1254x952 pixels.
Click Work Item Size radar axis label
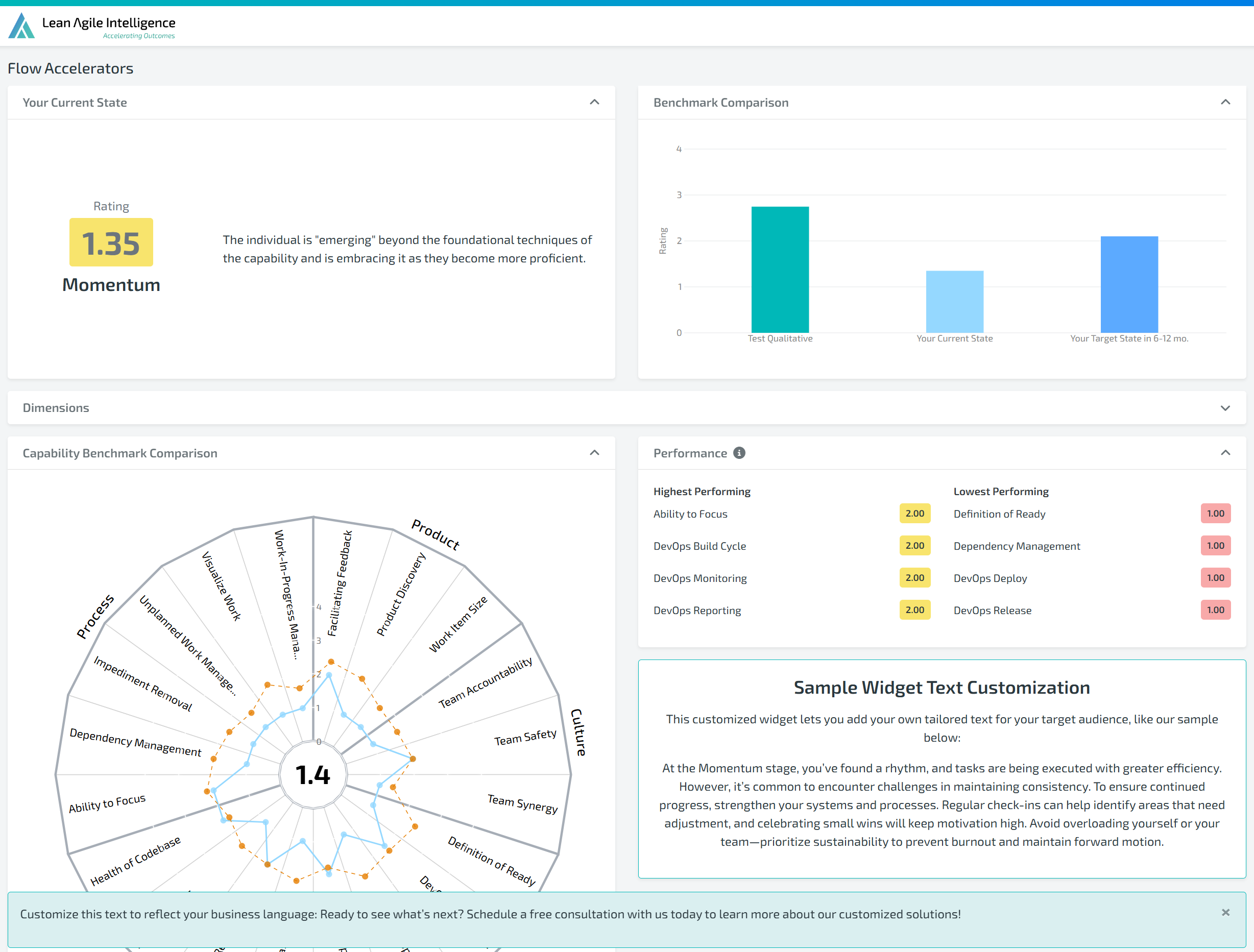coord(458,624)
